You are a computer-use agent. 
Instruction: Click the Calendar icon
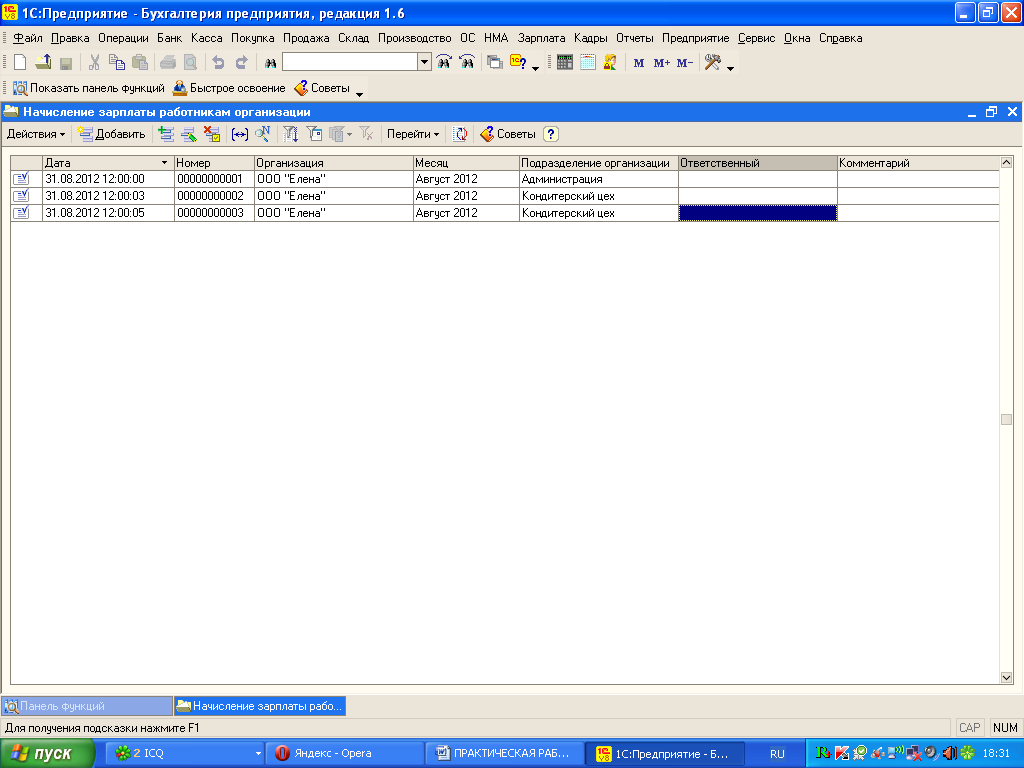pos(588,63)
